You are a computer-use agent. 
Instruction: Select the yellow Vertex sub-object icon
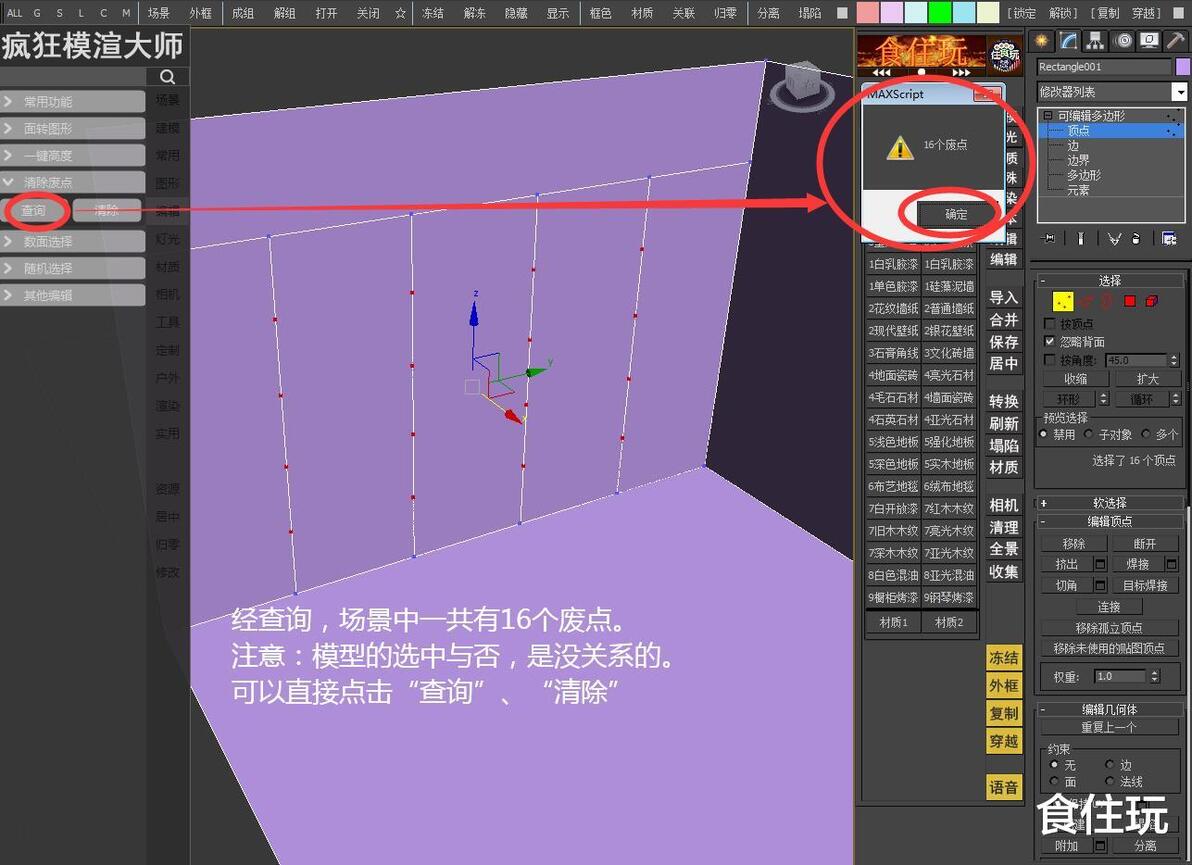1063,301
